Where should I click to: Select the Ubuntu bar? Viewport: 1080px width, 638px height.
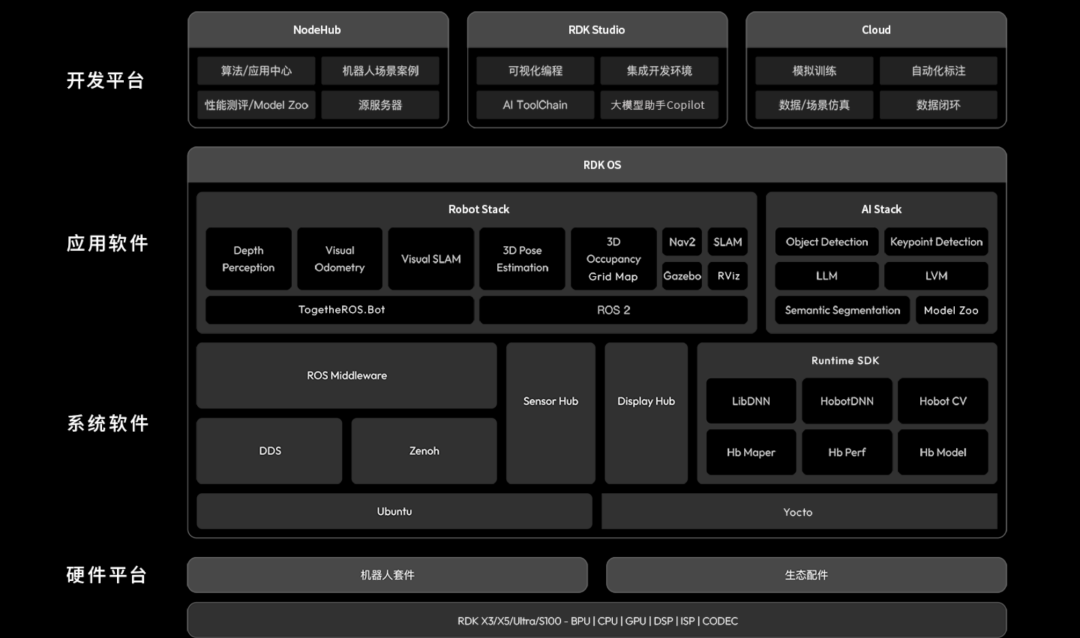click(x=394, y=511)
